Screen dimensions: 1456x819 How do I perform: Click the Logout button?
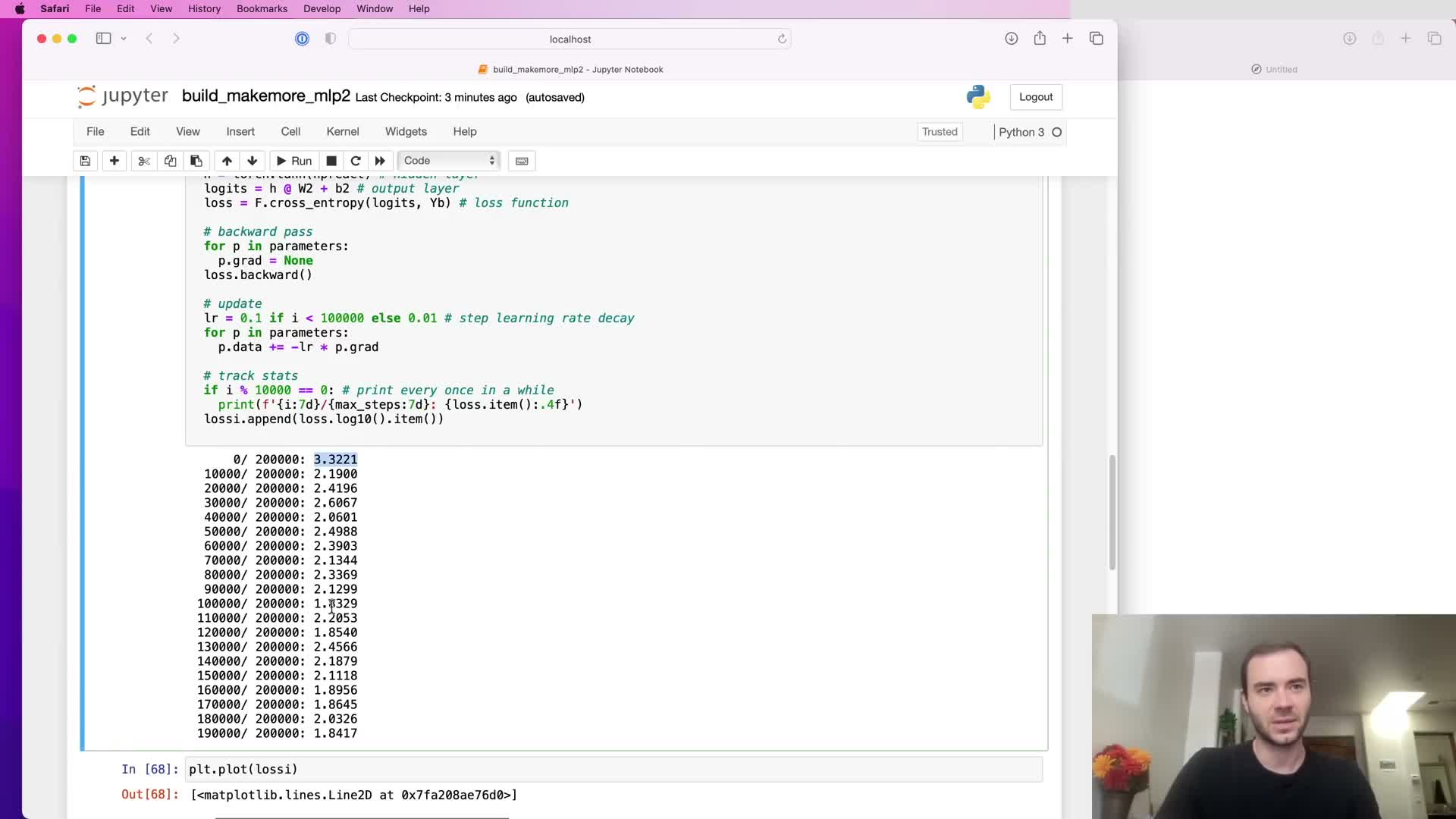click(x=1035, y=97)
